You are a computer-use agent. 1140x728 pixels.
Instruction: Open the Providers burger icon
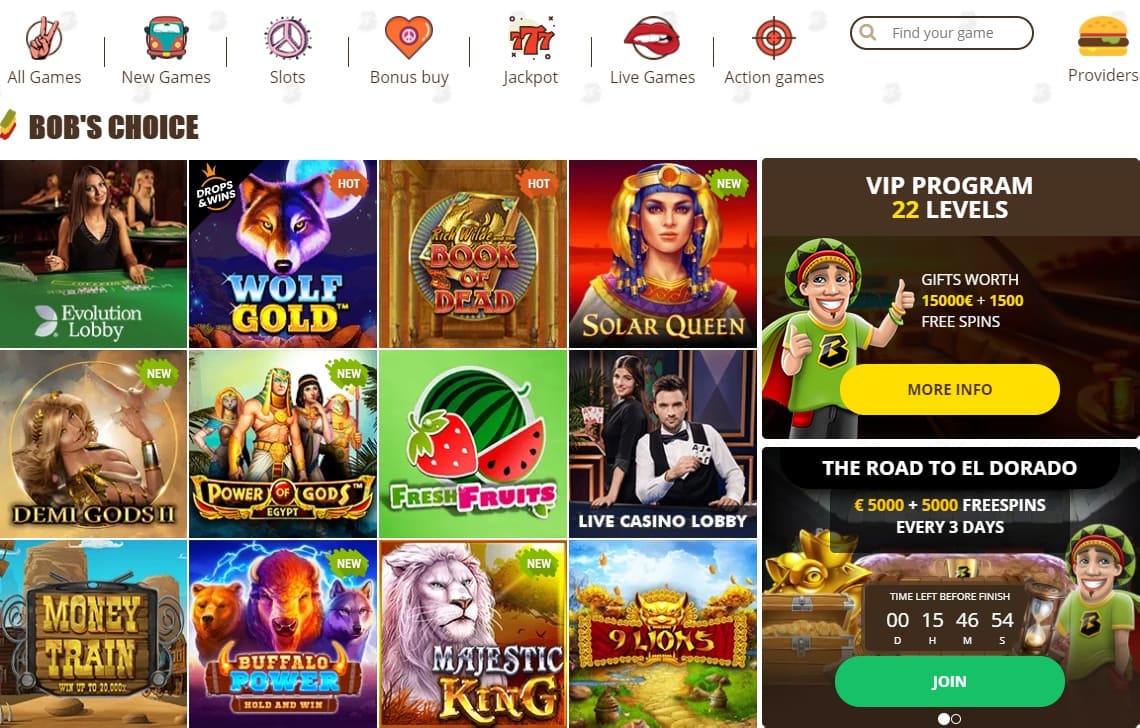(x=1103, y=36)
